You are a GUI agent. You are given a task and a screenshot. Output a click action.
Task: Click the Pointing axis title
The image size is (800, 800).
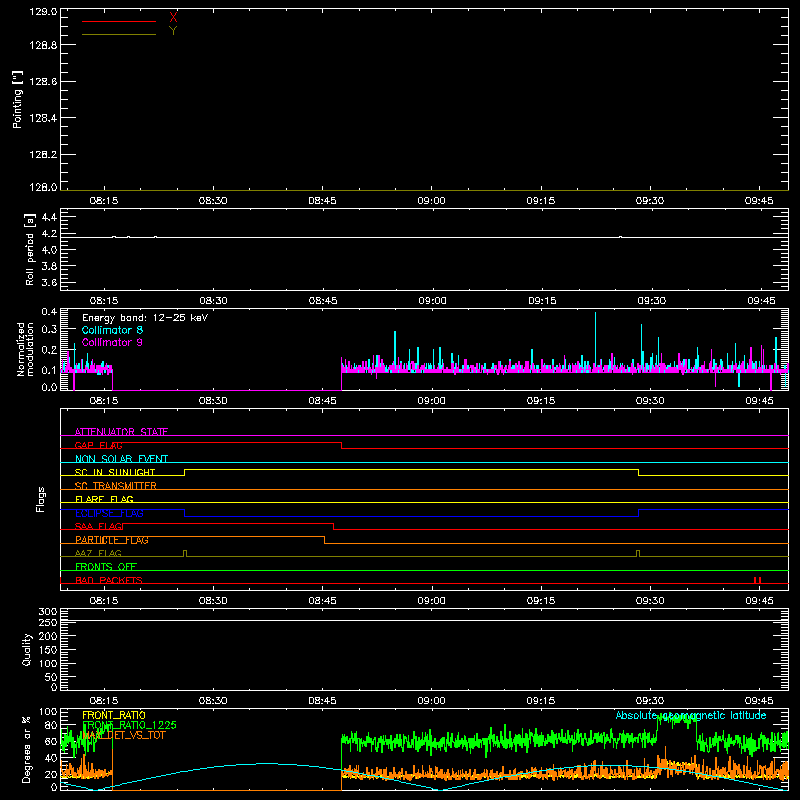(17, 100)
